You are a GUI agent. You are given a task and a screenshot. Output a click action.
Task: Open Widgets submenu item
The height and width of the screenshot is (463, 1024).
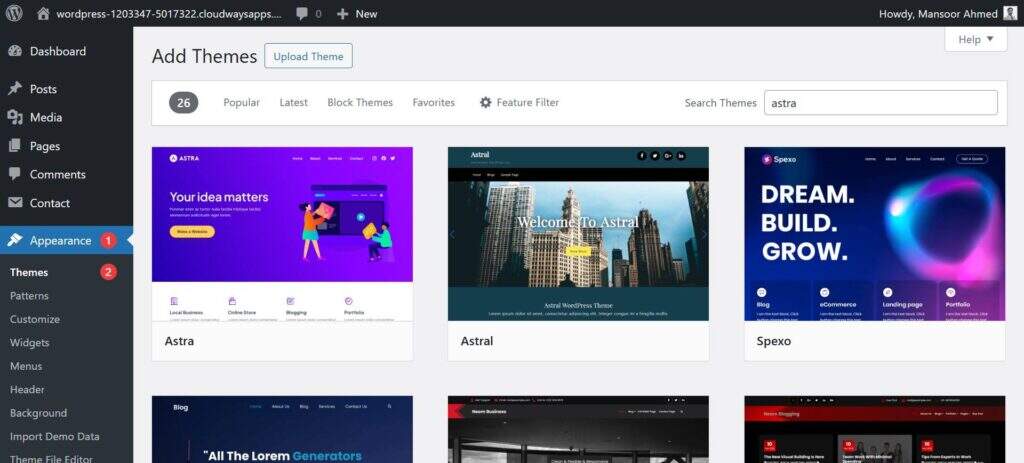[x=29, y=343]
